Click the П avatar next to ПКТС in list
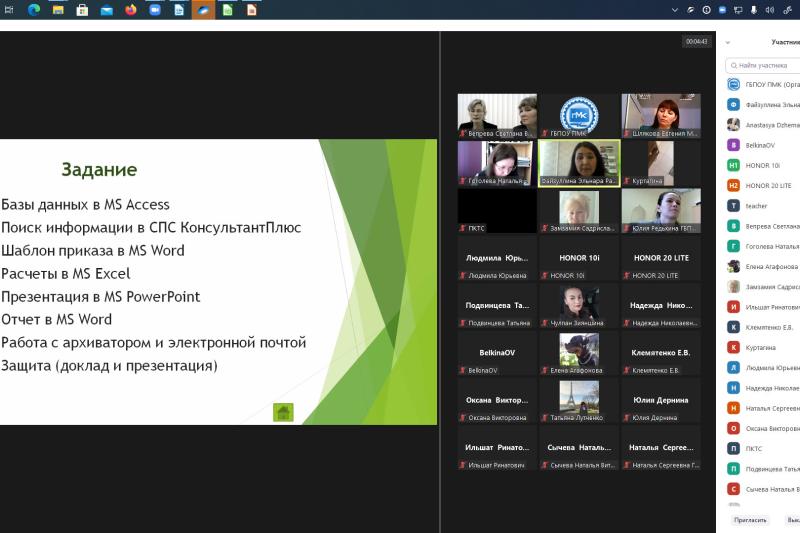This screenshot has height=533, width=800. pos(733,448)
